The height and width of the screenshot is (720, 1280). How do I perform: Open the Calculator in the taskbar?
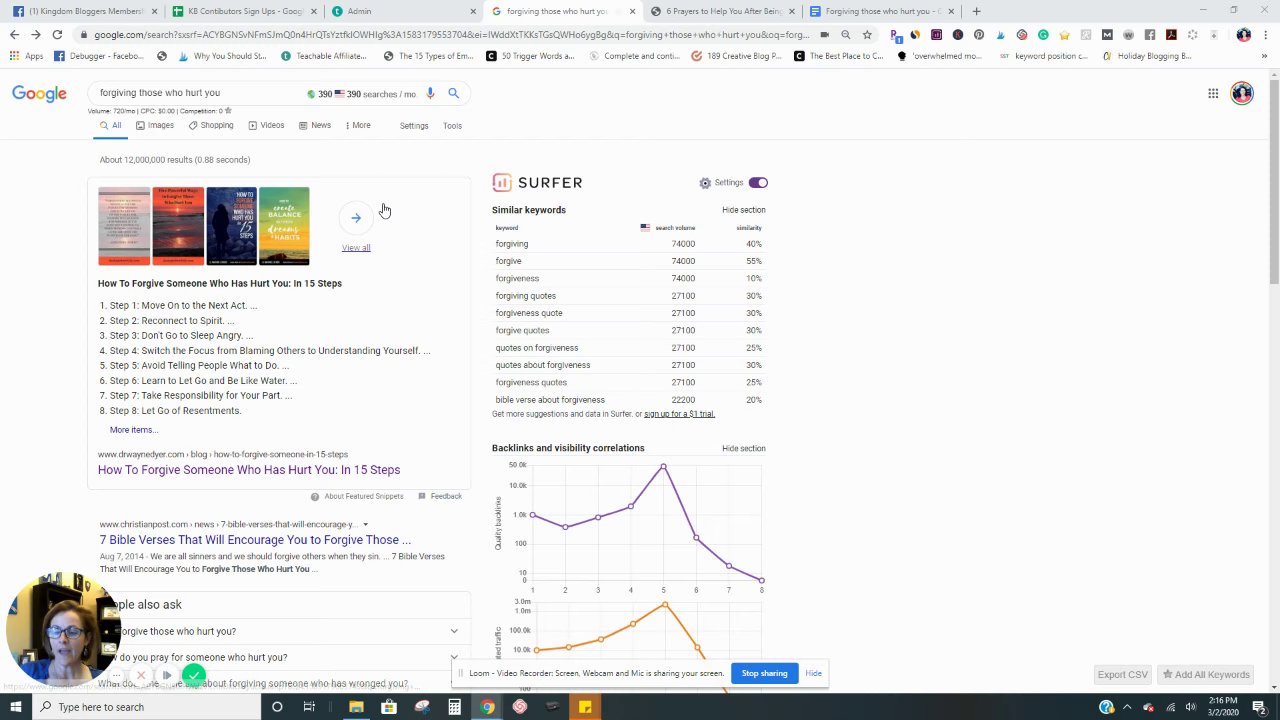[x=454, y=707]
